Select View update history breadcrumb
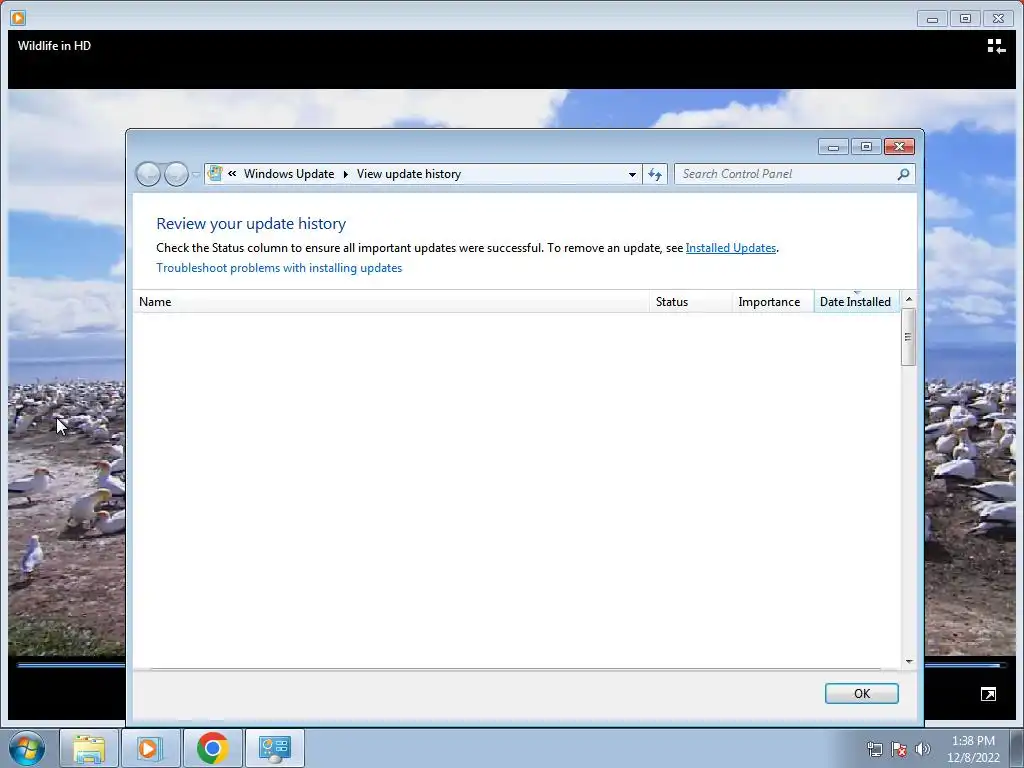Image resolution: width=1024 pixels, height=768 pixels. (409, 174)
